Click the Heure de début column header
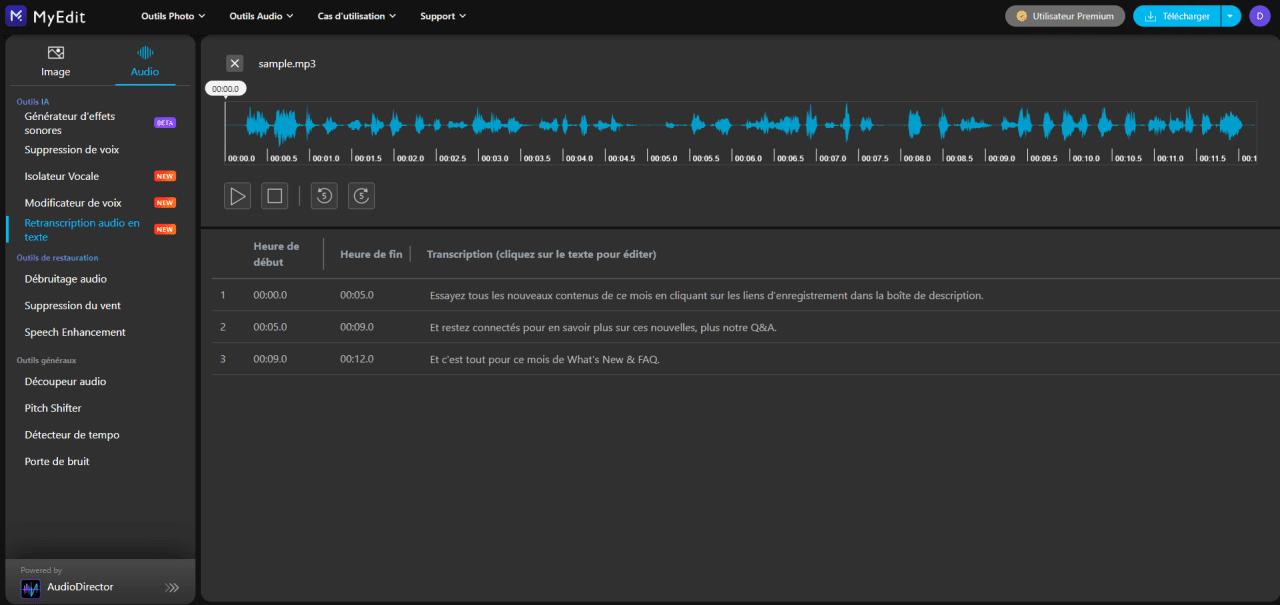1280x605 pixels. 276,254
